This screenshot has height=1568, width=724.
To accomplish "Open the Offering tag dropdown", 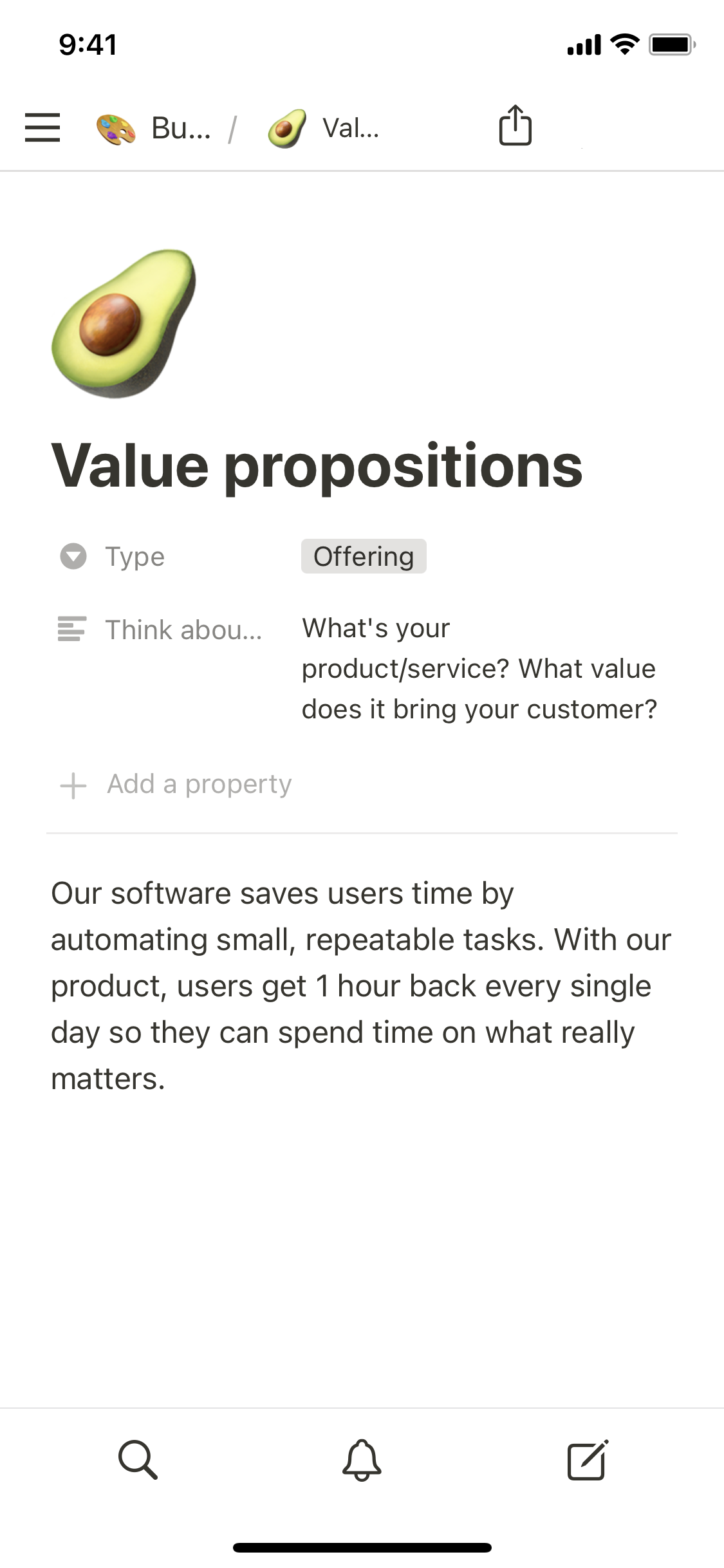I will pos(364,557).
